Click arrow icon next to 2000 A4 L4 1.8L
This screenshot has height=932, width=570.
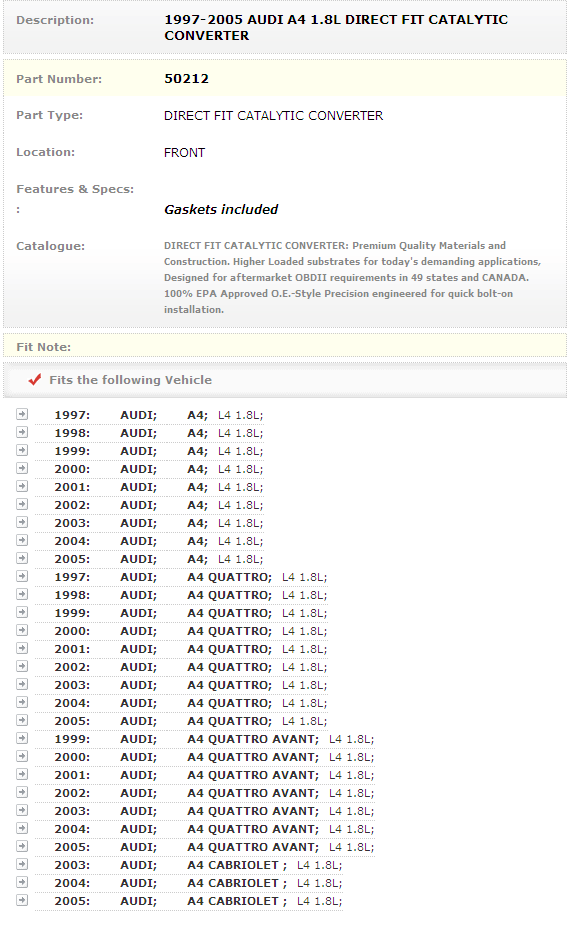22,468
